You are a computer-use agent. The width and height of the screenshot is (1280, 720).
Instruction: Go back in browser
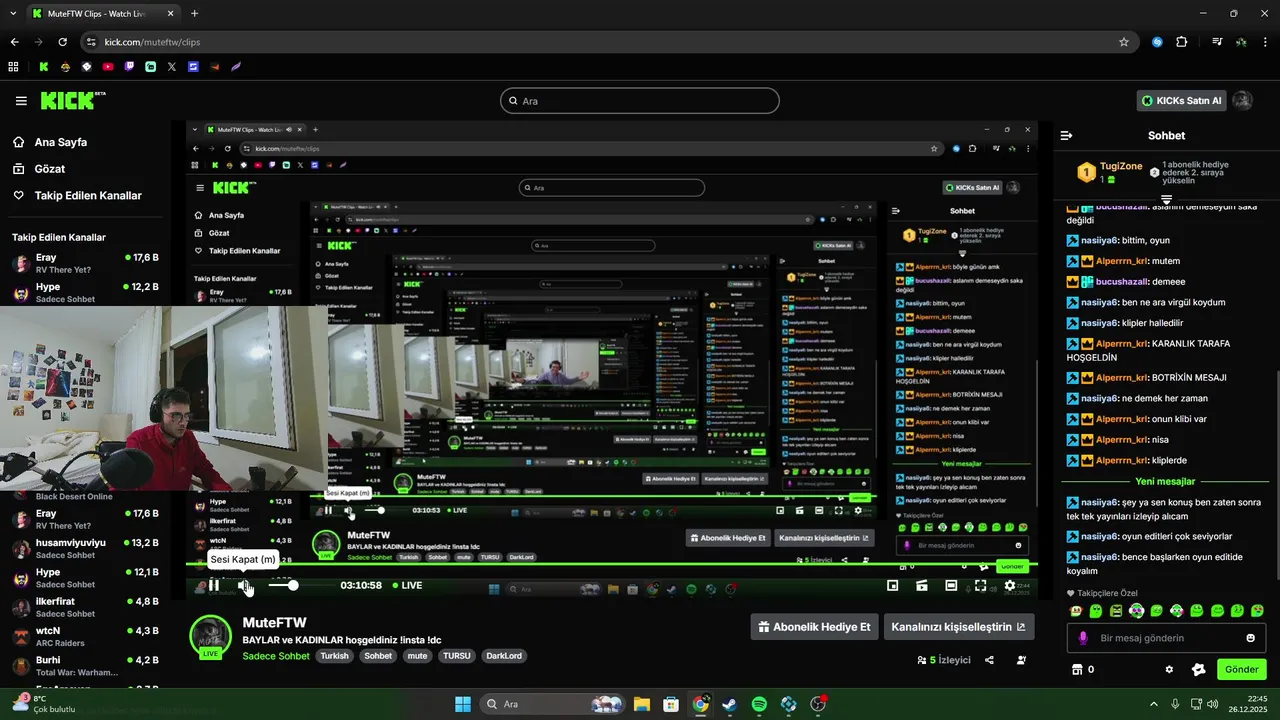(x=14, y=42)
